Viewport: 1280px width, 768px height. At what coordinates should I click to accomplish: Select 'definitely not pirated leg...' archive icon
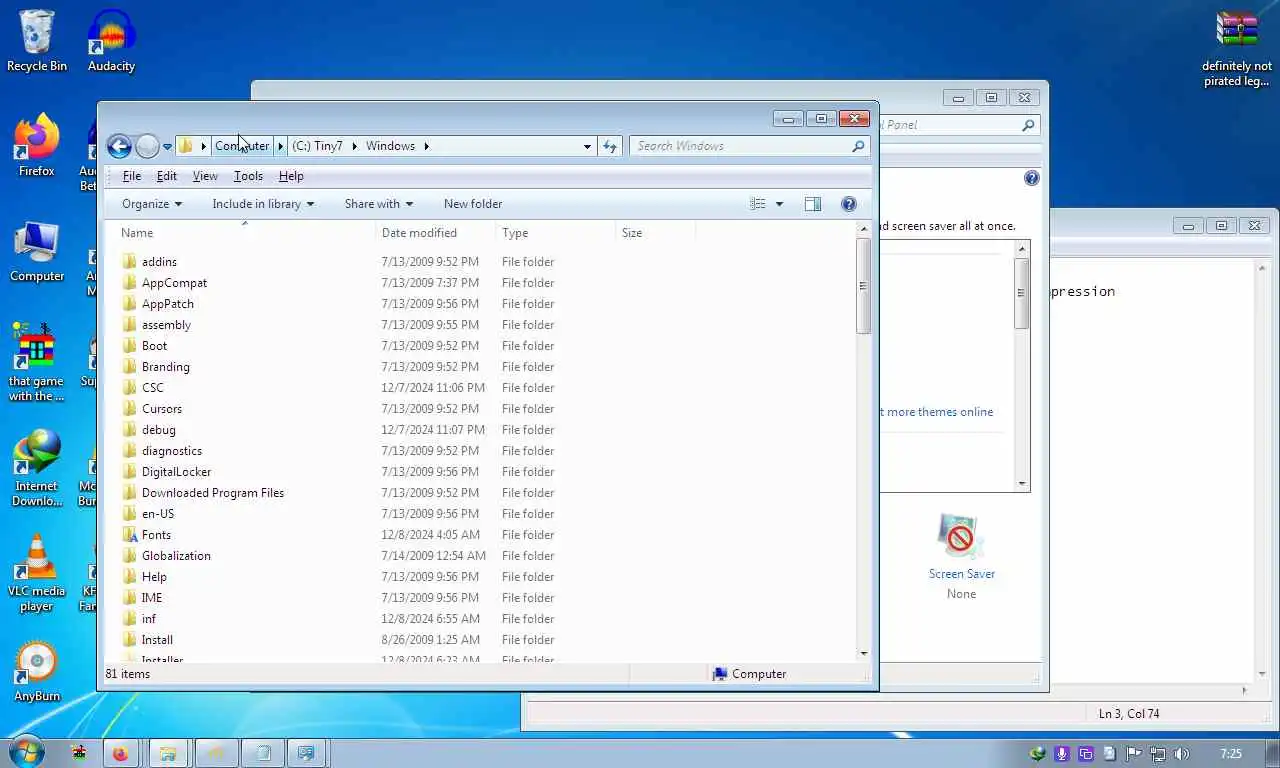tap(1237, 48)
